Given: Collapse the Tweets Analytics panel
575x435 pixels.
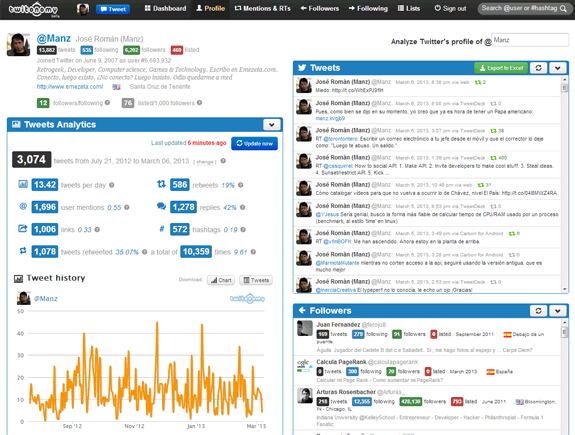Looking at the screenshot, I should point(272,125).
